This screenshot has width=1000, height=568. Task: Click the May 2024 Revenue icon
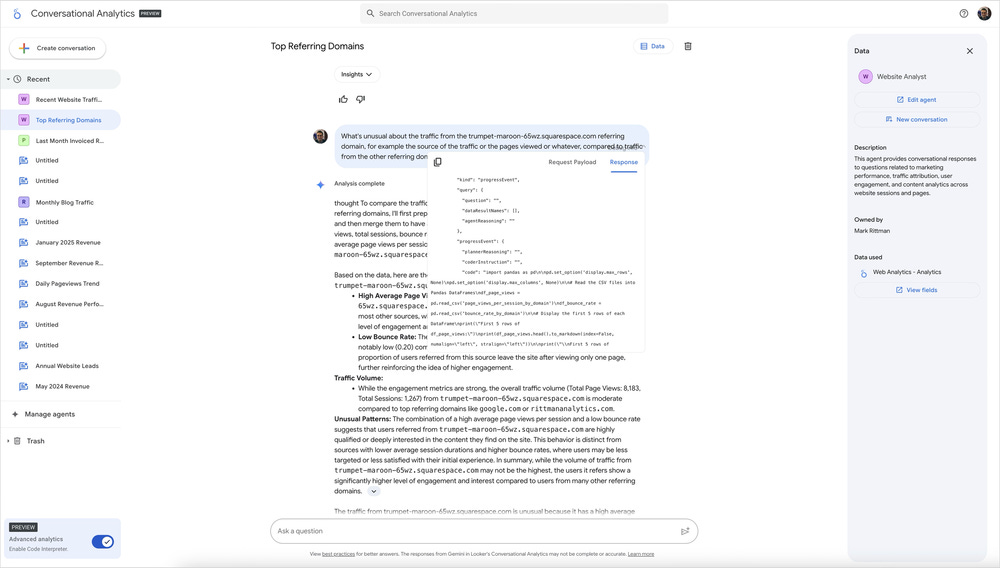pos(24,386)
